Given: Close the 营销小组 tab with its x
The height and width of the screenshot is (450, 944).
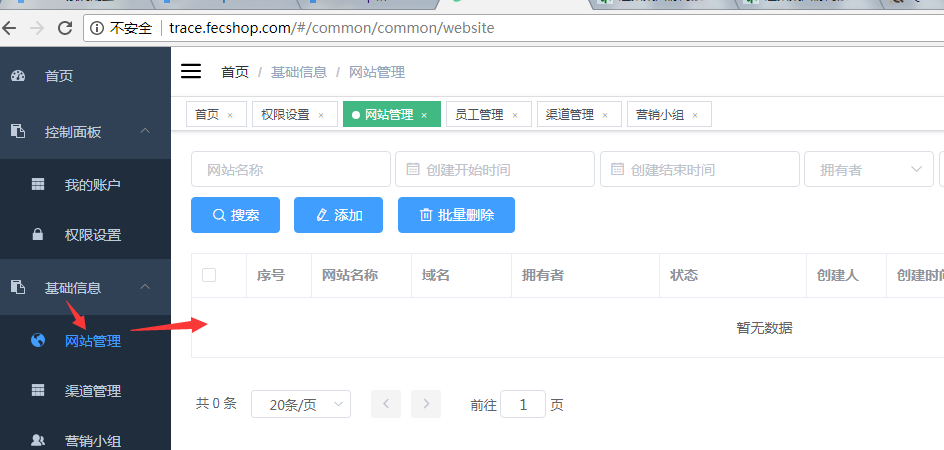Looking at the screenshot, I should (695, 115).
